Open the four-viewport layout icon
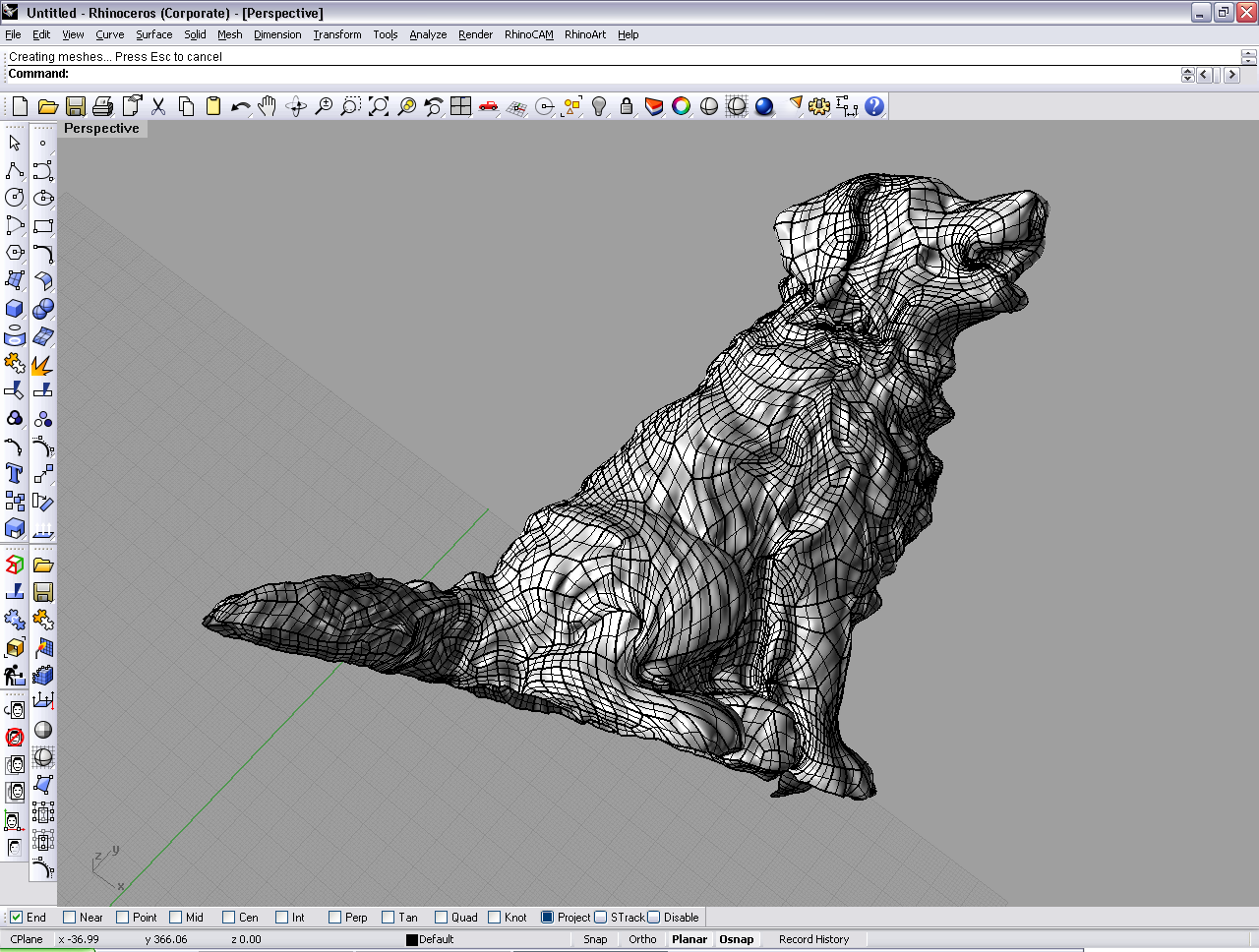 [460, 106]
